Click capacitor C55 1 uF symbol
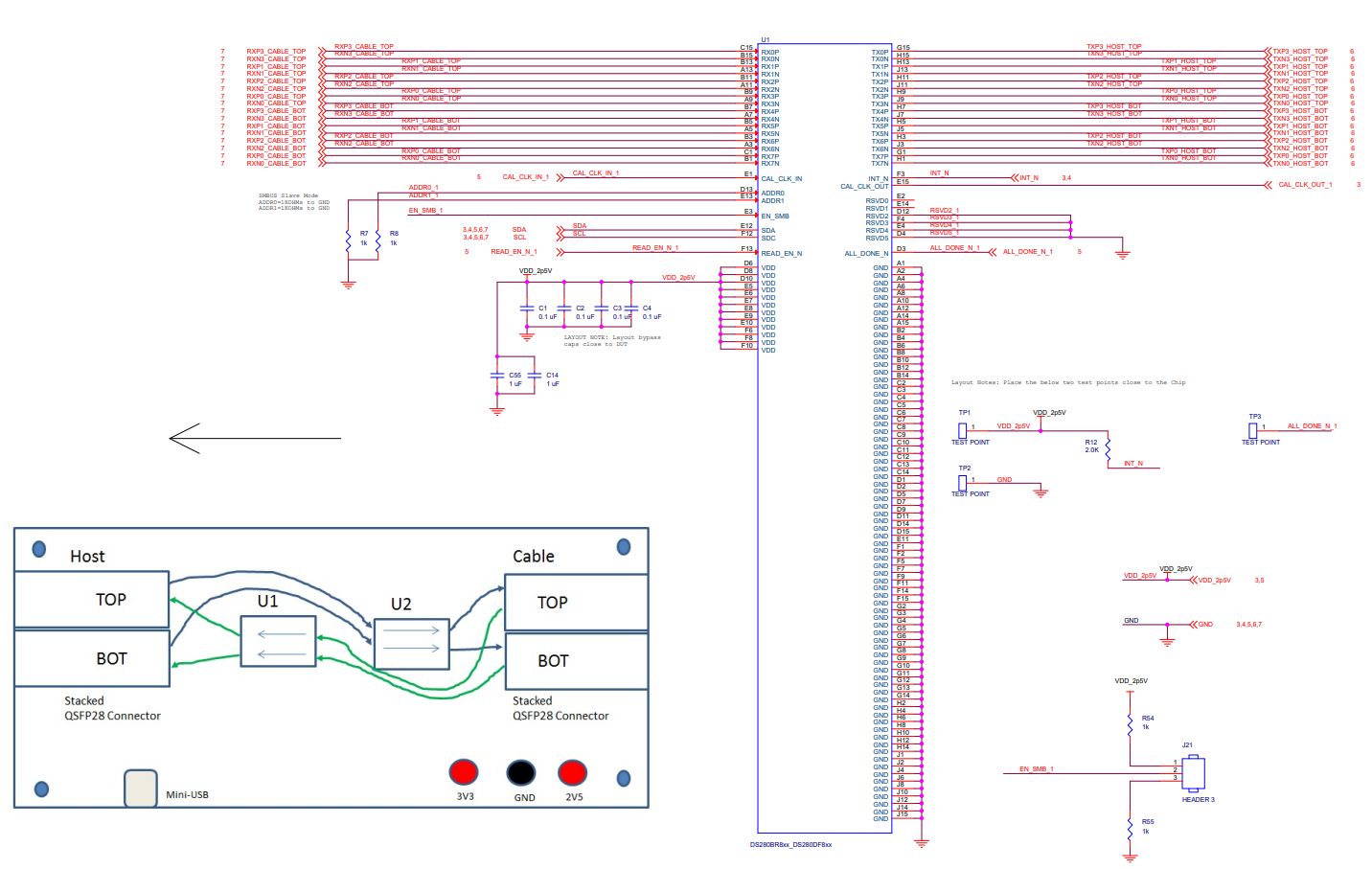Image resolution: width=1372 pixels, height=869 pixels. tap(497, 377)
